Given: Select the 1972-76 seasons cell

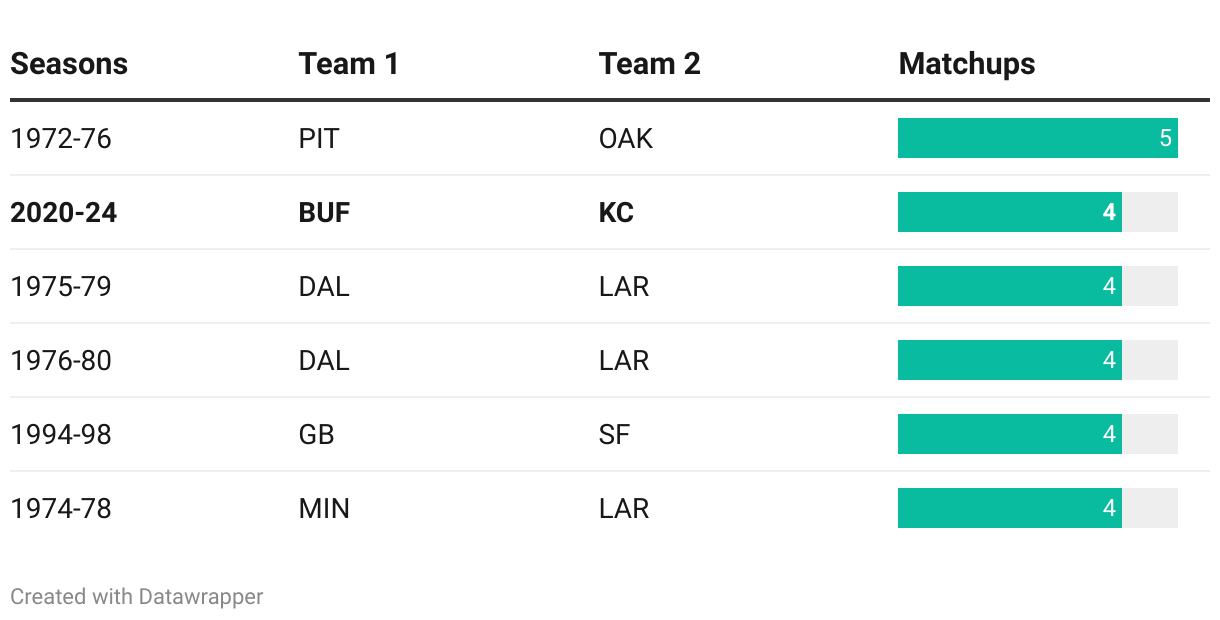Looking at the screenshot, I should click(x=61, y=138).
